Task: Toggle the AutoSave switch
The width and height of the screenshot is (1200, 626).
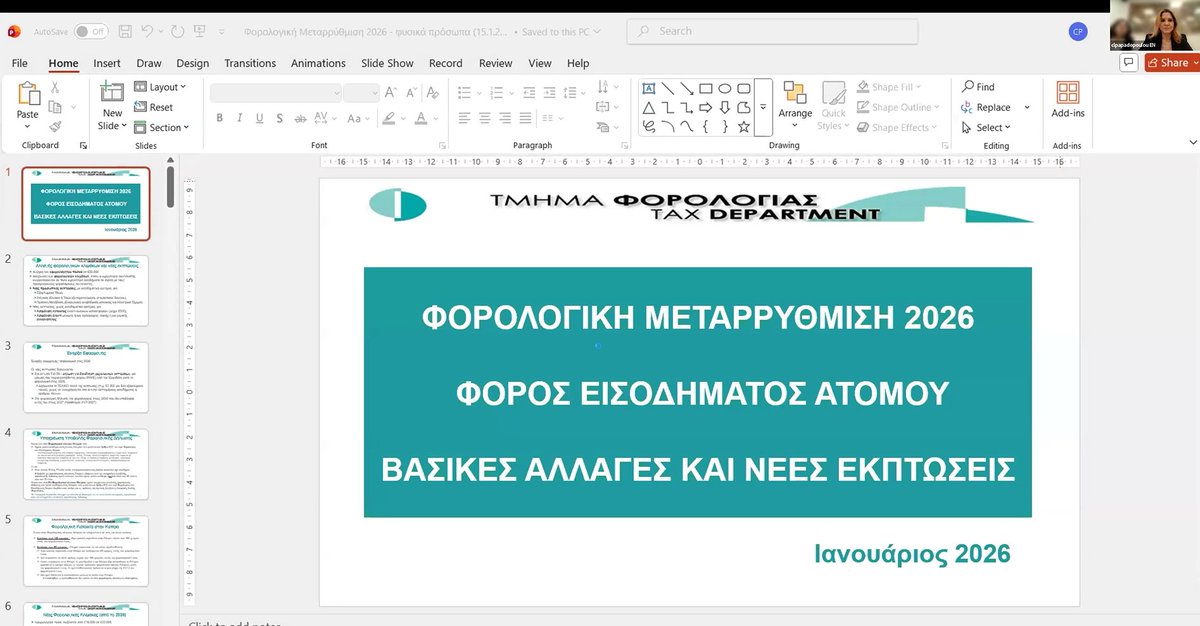Action: (x=91, y=32)
